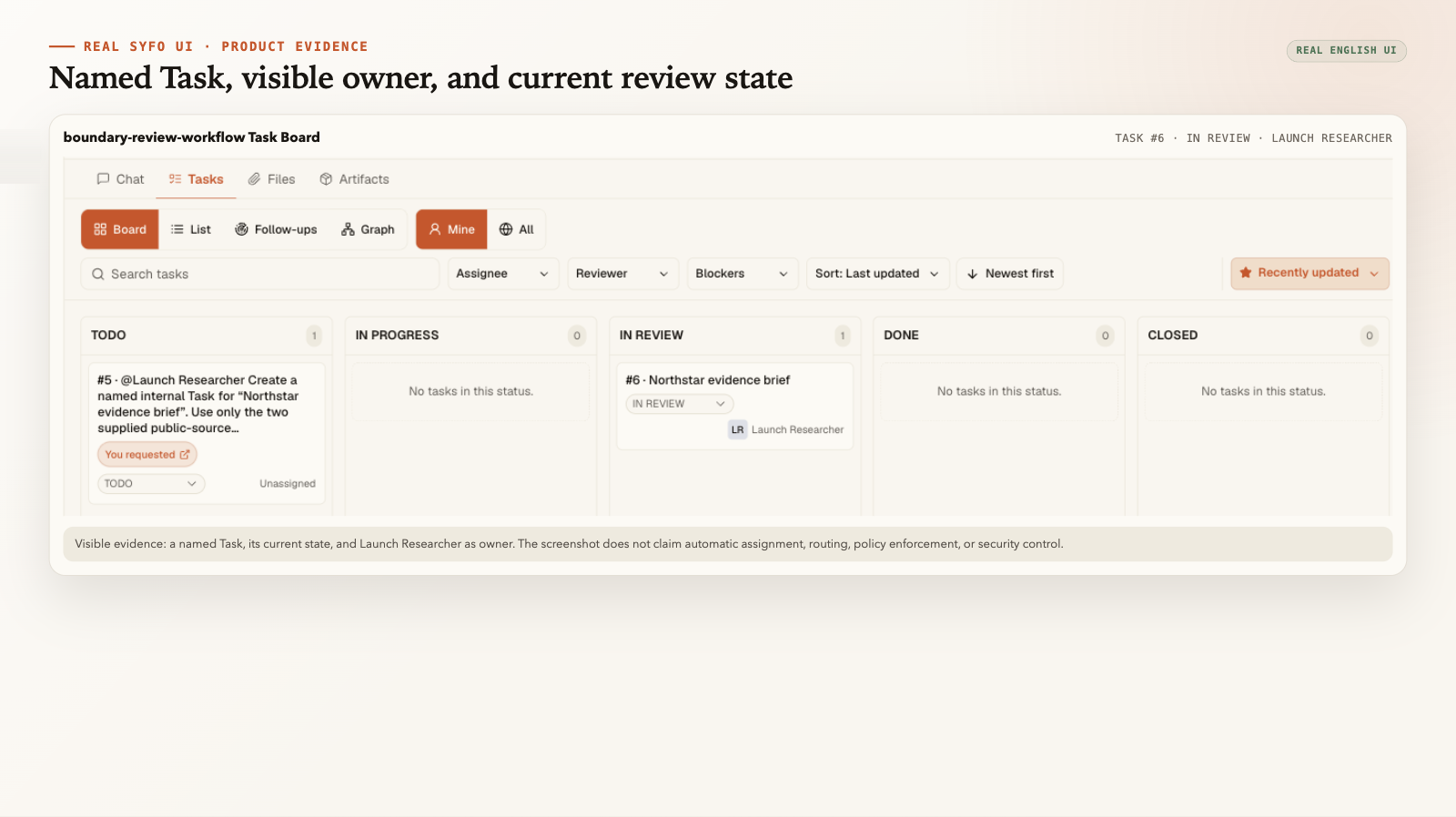Image resolution: width=1456 pixels, height=817 pixels.
Task: Focus the Search tasks field
Action: tap(260, 274)
